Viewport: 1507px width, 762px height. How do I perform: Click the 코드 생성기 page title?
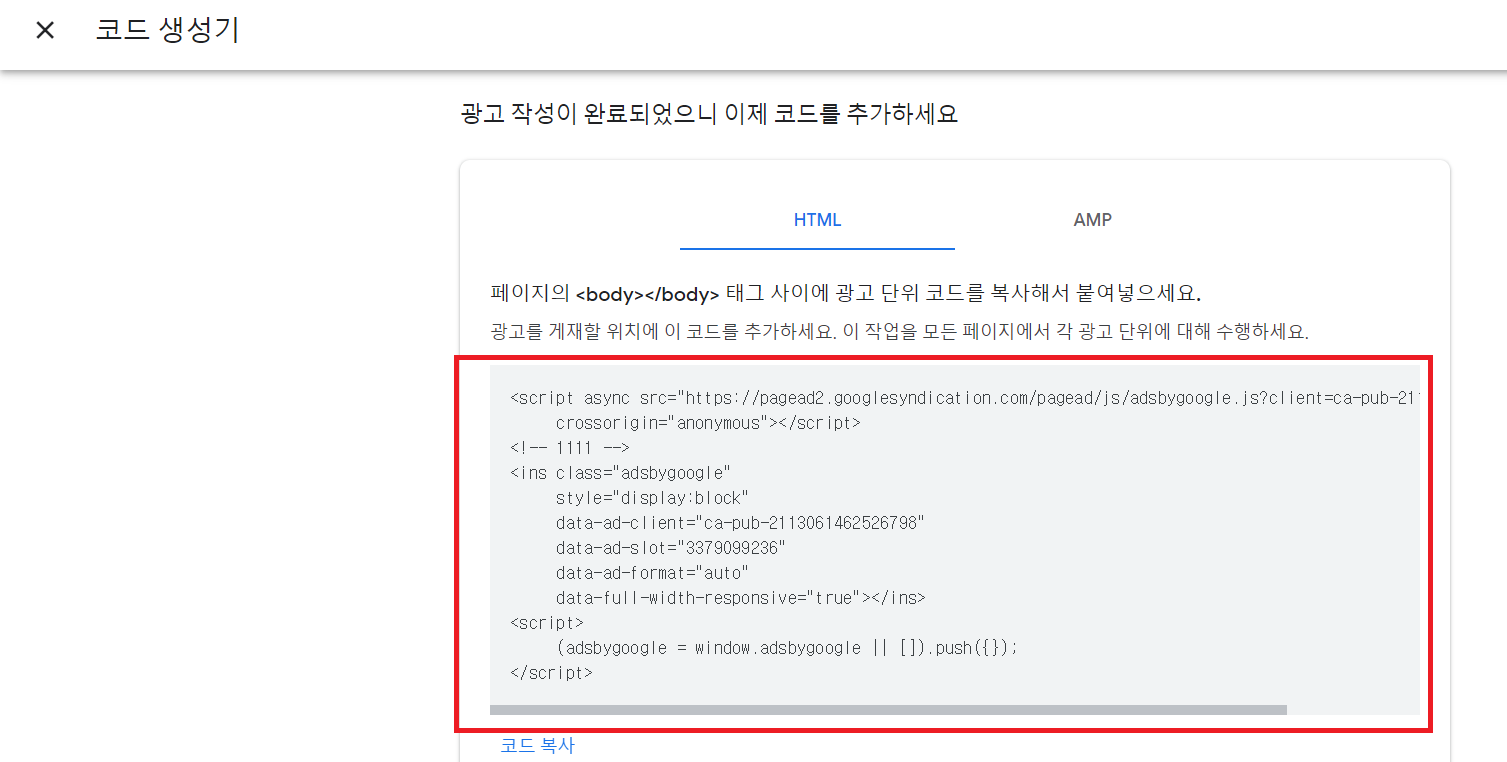[x=167, y=30]
